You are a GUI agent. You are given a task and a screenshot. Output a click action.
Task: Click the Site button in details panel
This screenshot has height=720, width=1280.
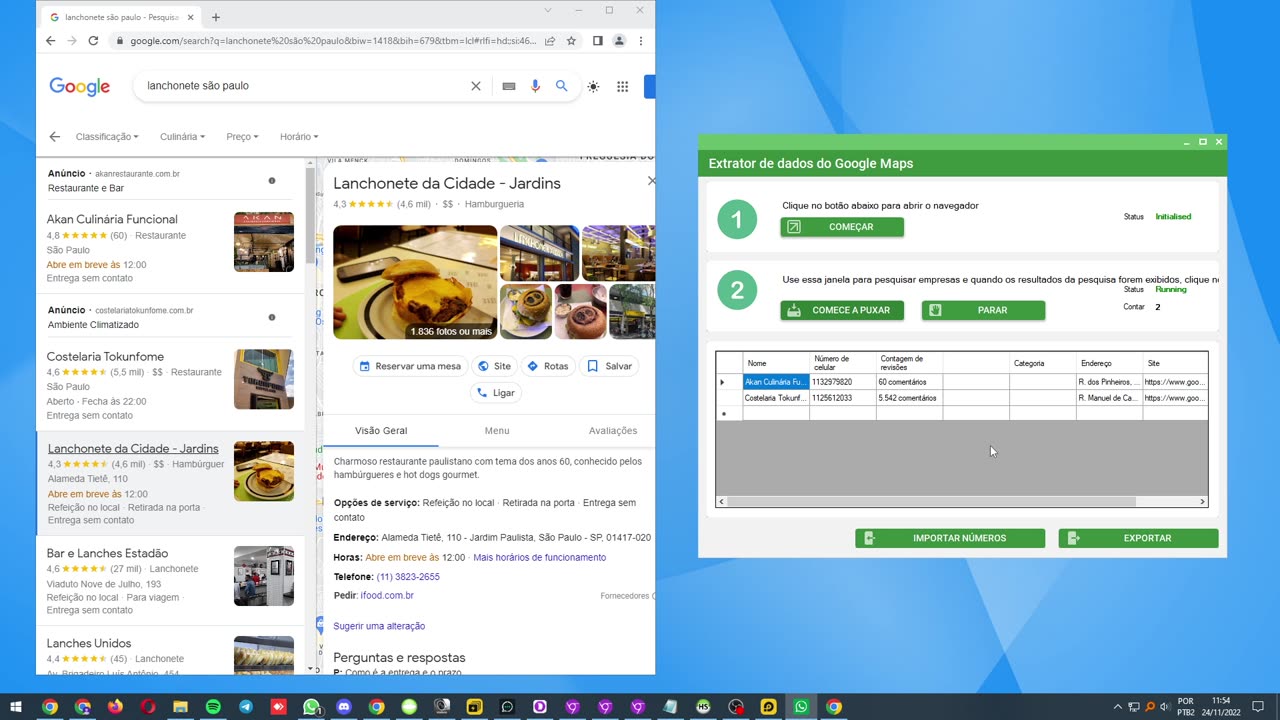click(x=494, y=366)
